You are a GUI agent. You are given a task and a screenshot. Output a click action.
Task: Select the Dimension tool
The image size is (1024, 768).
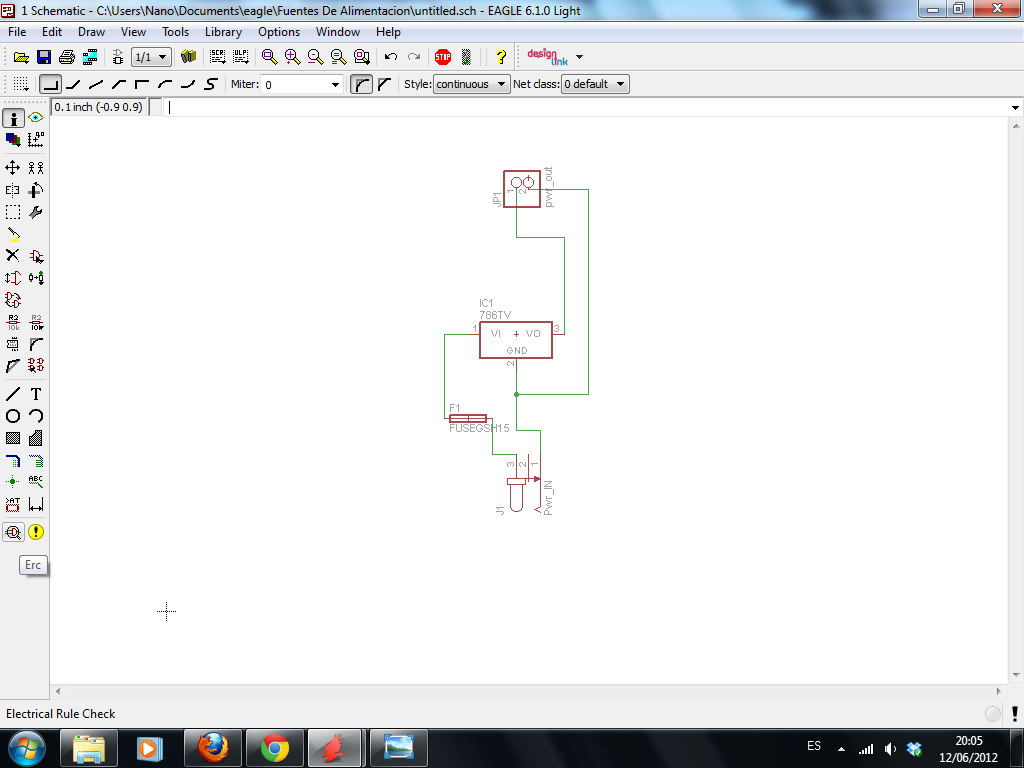36,504
